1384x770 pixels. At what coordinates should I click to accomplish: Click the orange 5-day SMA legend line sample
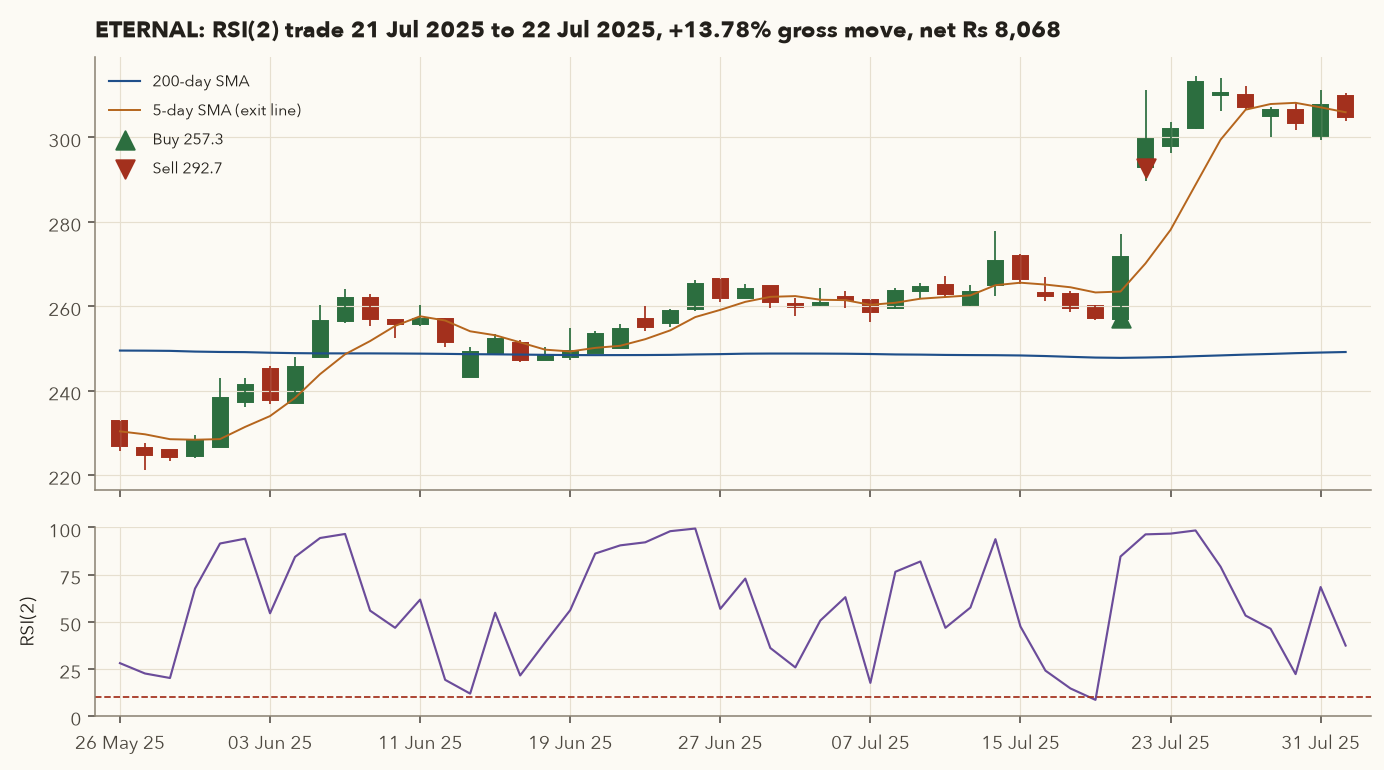pos(125,110)
